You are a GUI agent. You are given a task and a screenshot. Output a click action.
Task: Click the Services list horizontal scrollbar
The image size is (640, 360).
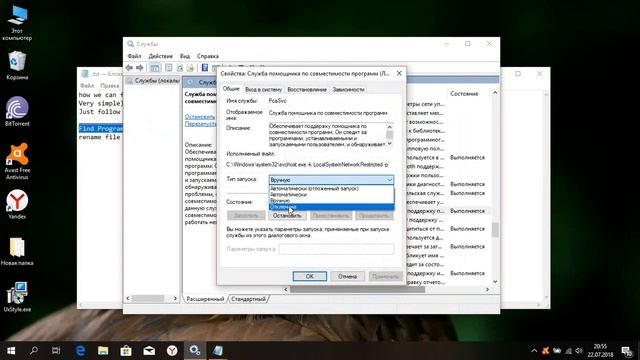[x=357, y=289]
